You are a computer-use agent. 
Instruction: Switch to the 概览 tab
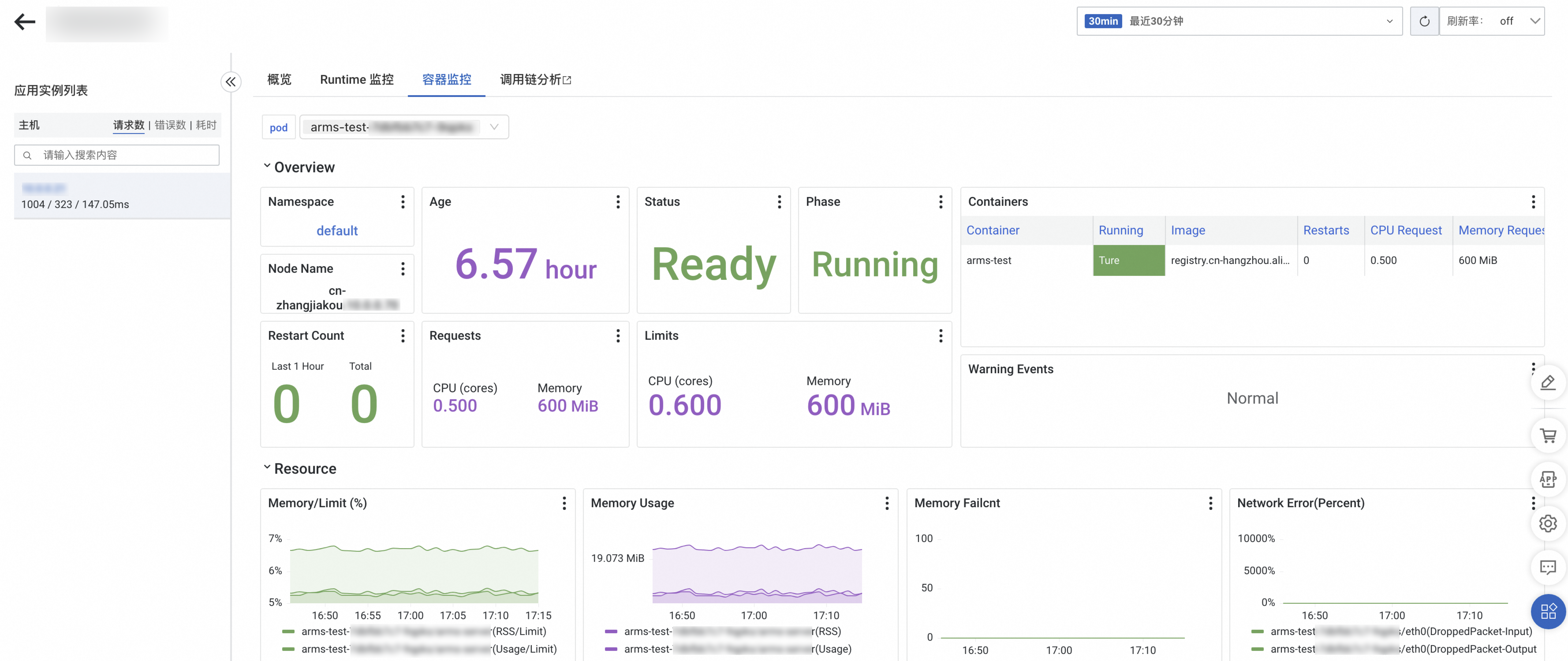tap(279, 80)
